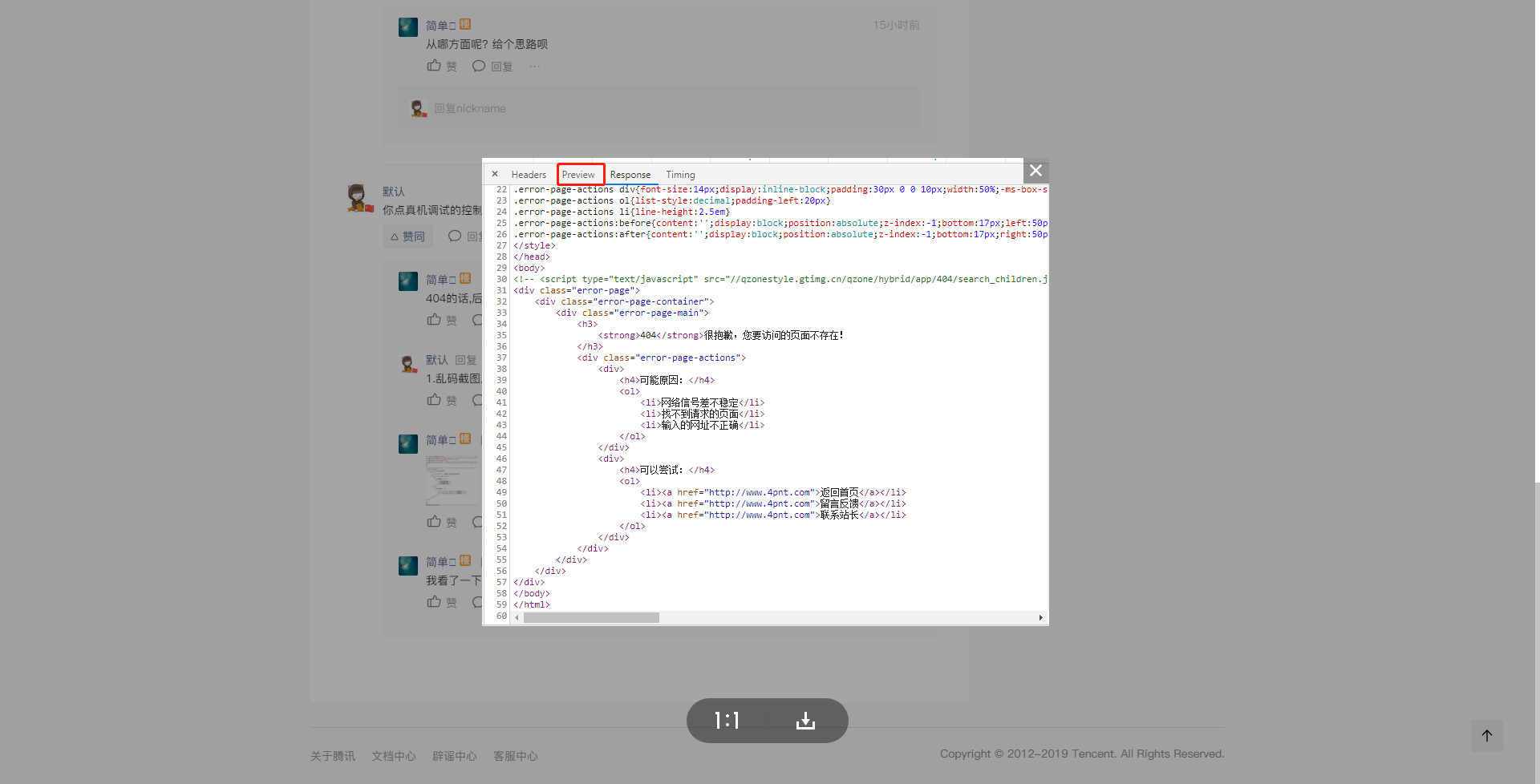Open the 默认 avatar on the "1.乱码截图" comment

408,364
